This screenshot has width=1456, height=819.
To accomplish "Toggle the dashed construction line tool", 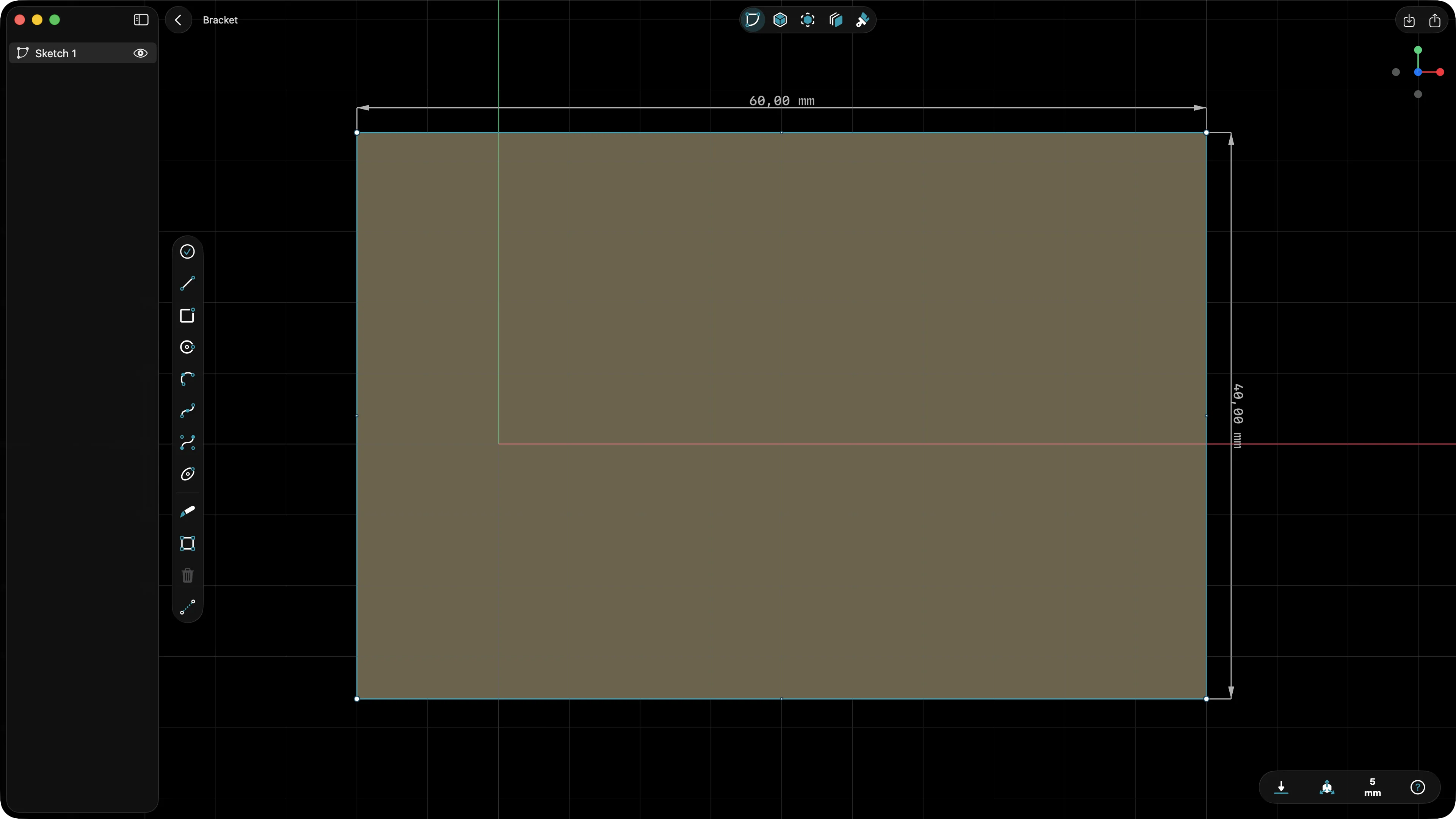I will (x=187, y=607).
